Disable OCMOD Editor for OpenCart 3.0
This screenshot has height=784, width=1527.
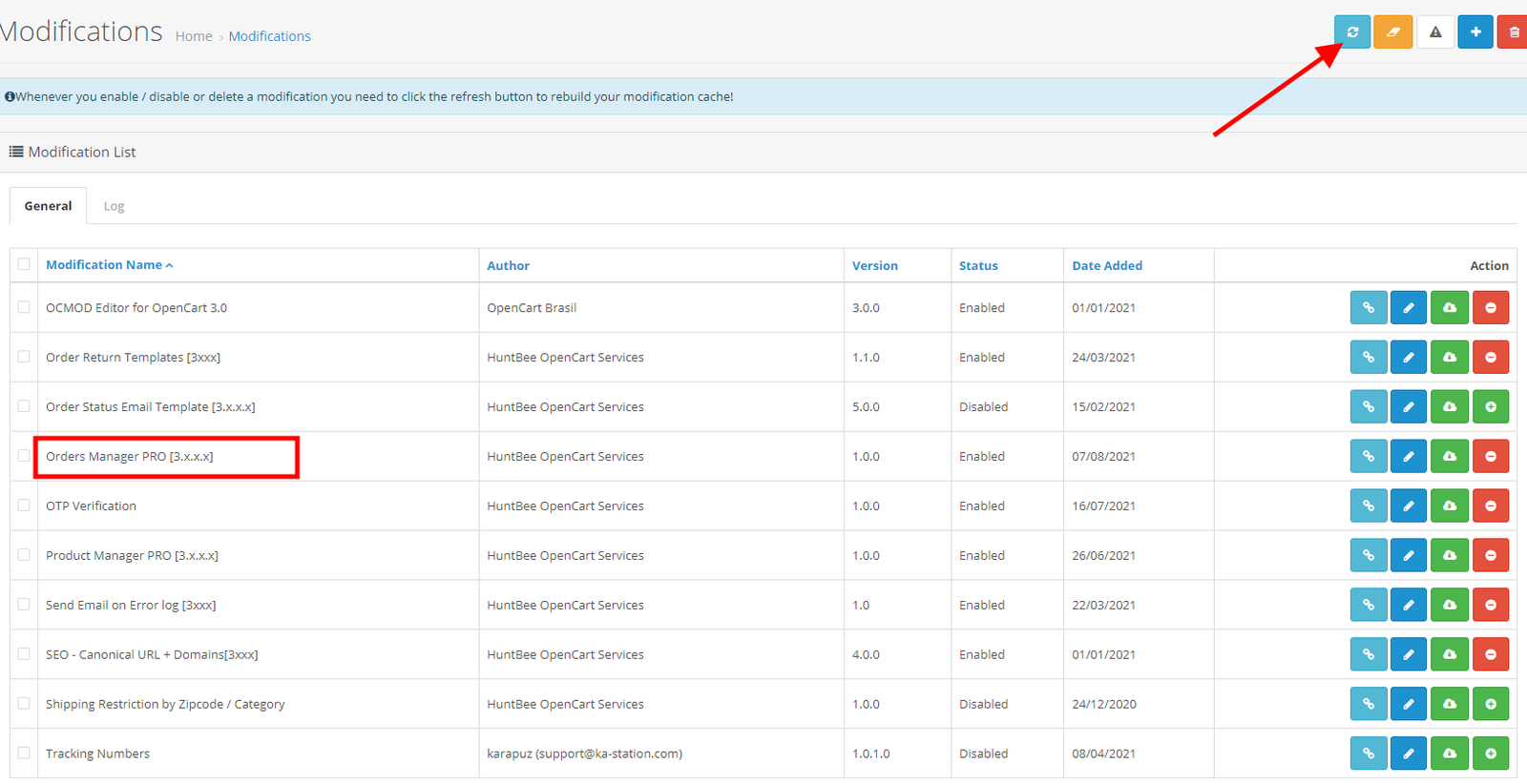pyautogui.click(x=1491, y=307)
